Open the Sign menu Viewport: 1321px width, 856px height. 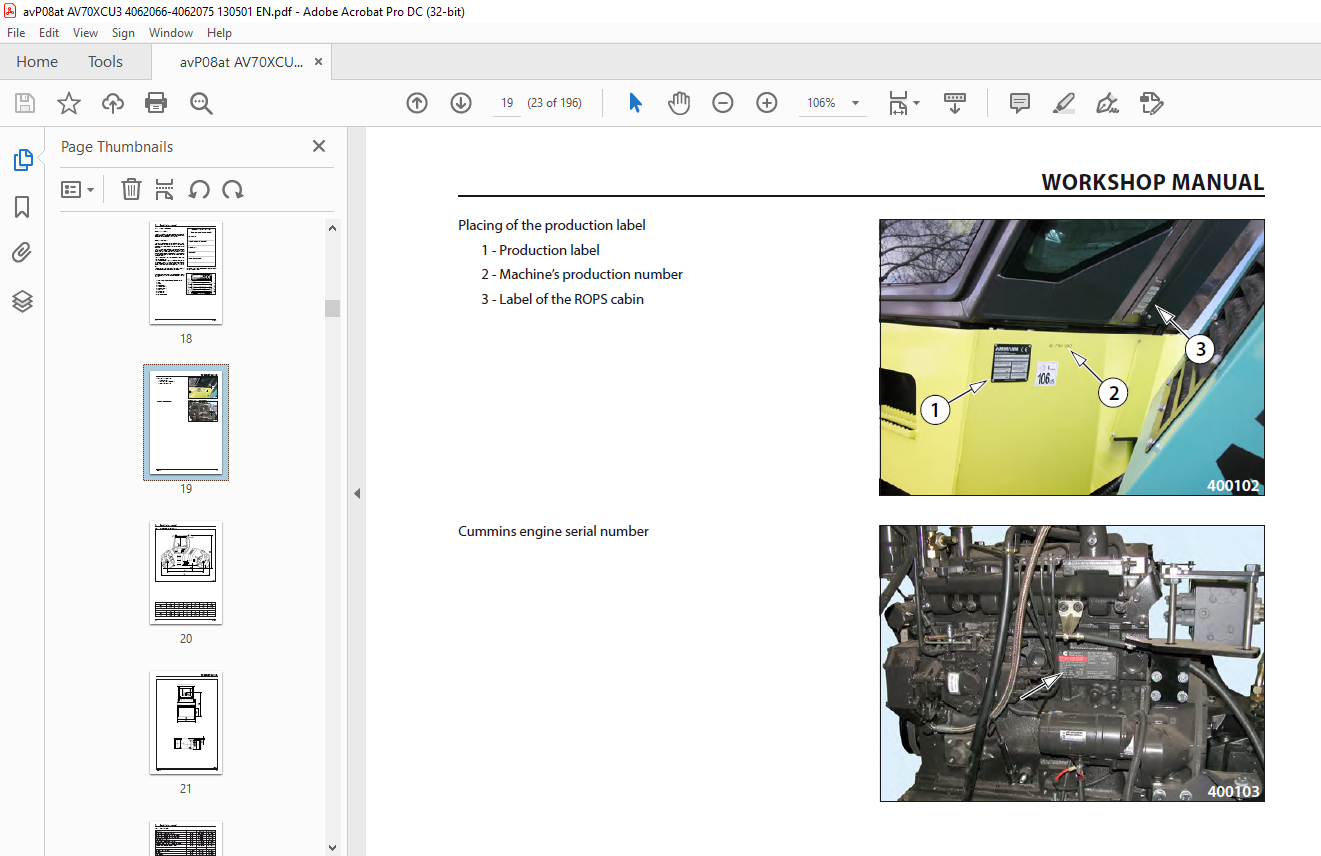(x=123, y=33)
